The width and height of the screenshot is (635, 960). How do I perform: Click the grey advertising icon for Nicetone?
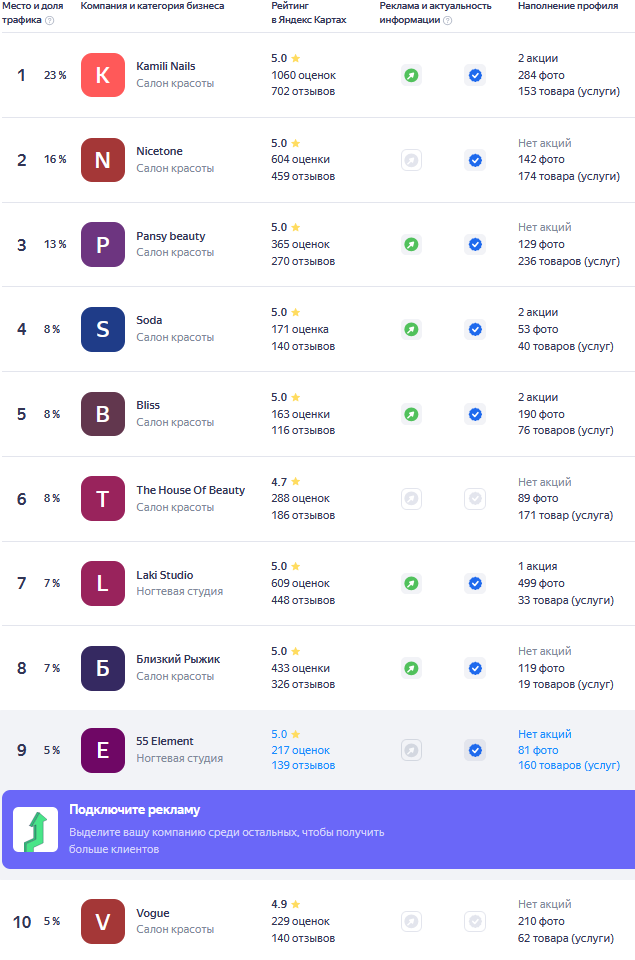(411, 160)
